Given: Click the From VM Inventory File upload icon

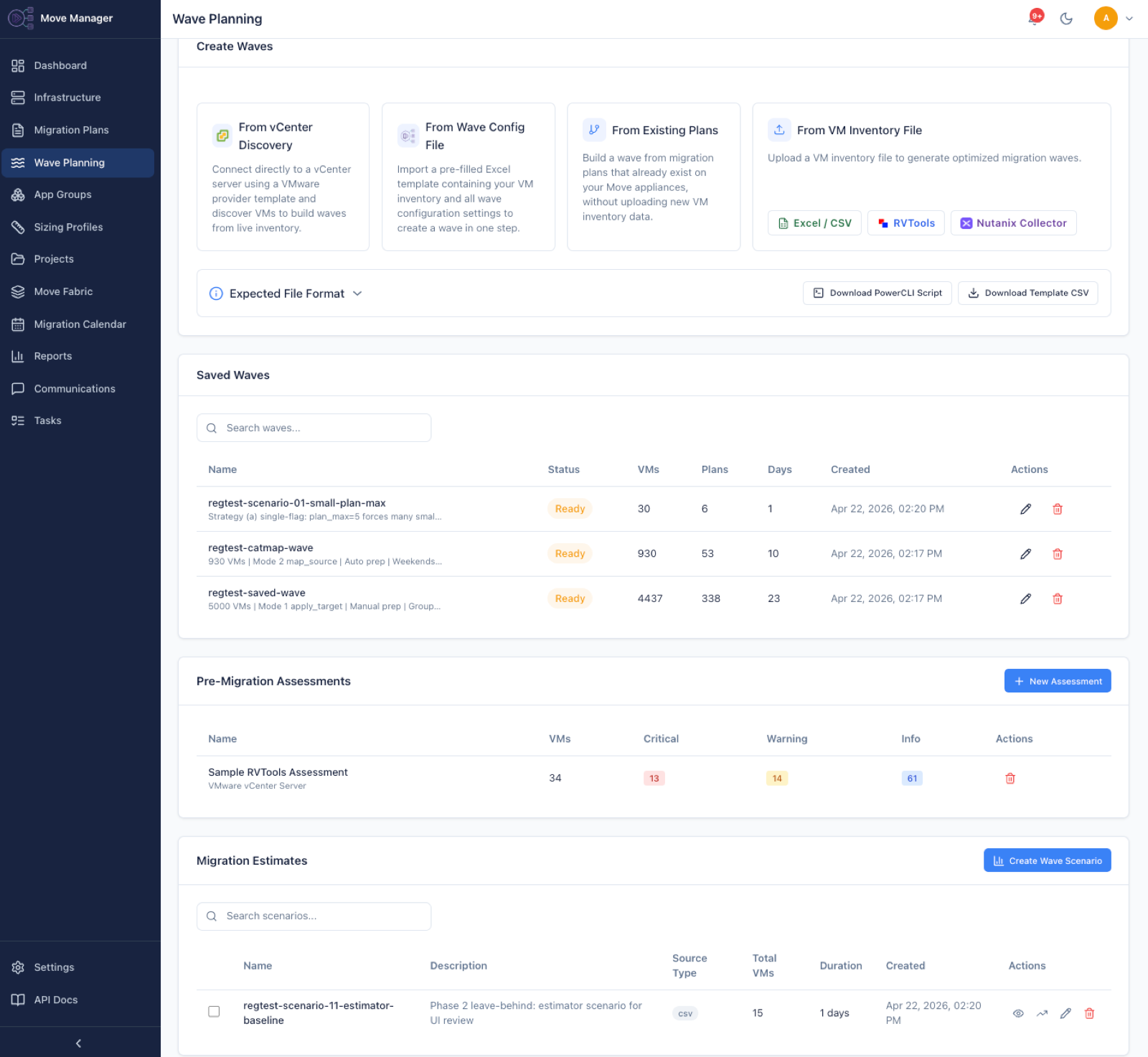Looking at the screenshot, I should point(779,130).
